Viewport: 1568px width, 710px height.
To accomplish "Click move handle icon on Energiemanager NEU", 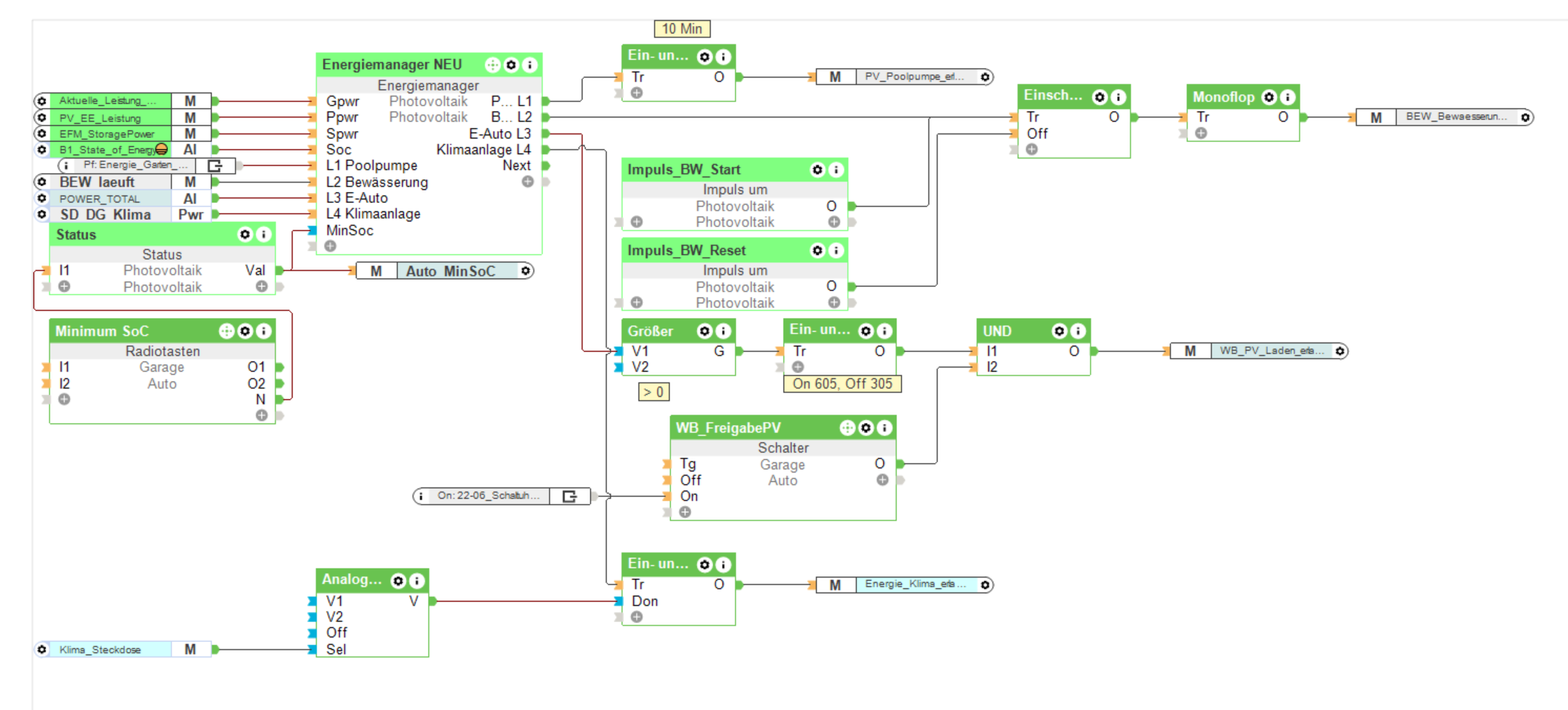I will click(x=493, y=65).
